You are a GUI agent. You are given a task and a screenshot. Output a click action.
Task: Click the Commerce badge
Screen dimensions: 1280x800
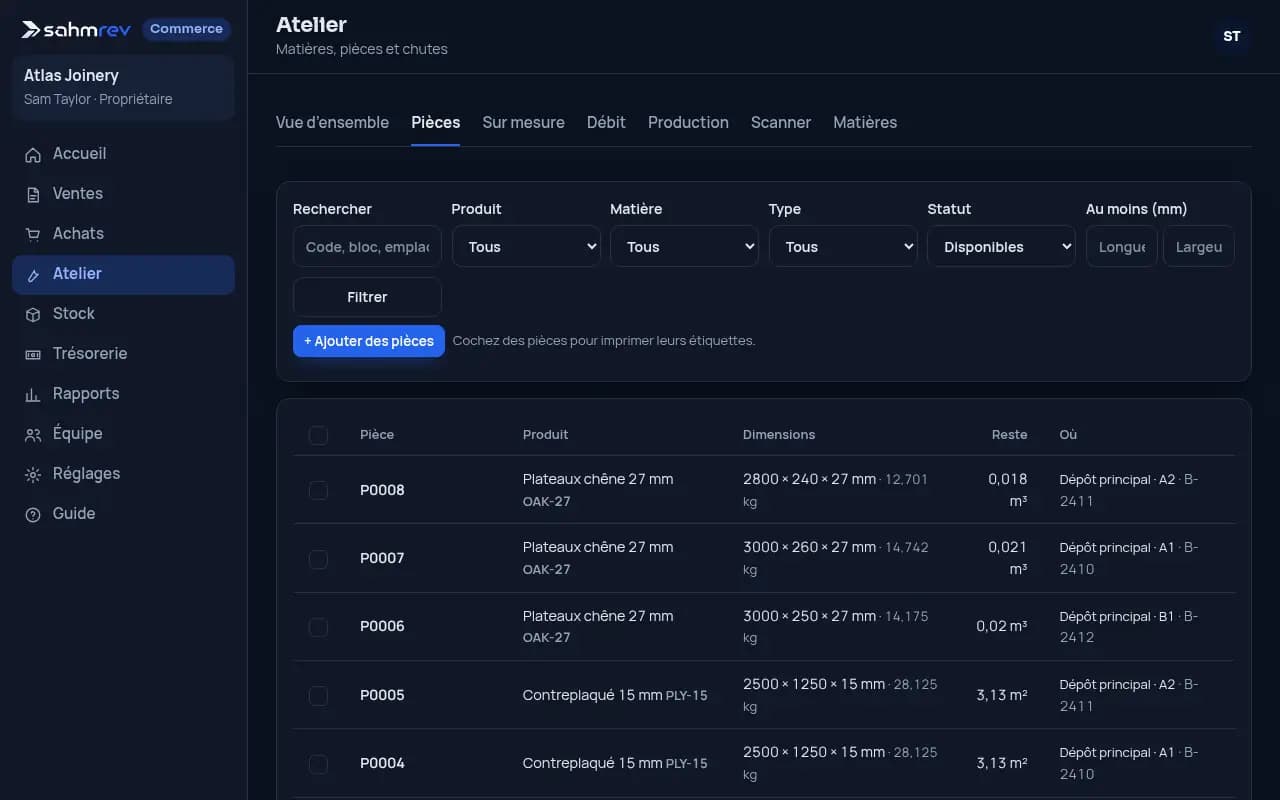[186, 29]
